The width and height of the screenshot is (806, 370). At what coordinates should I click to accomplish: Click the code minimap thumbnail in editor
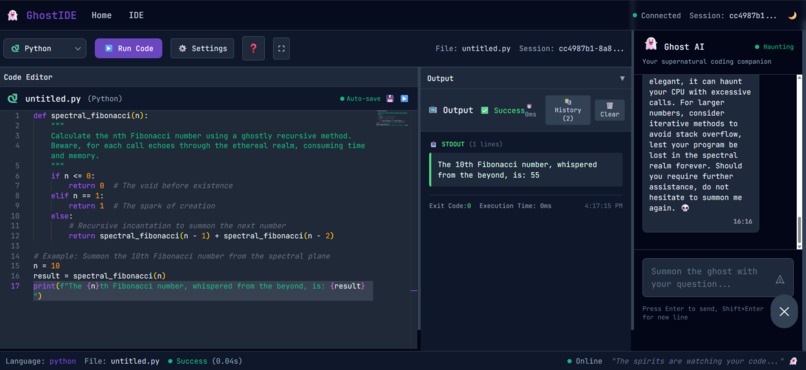[x=393, y=118]
